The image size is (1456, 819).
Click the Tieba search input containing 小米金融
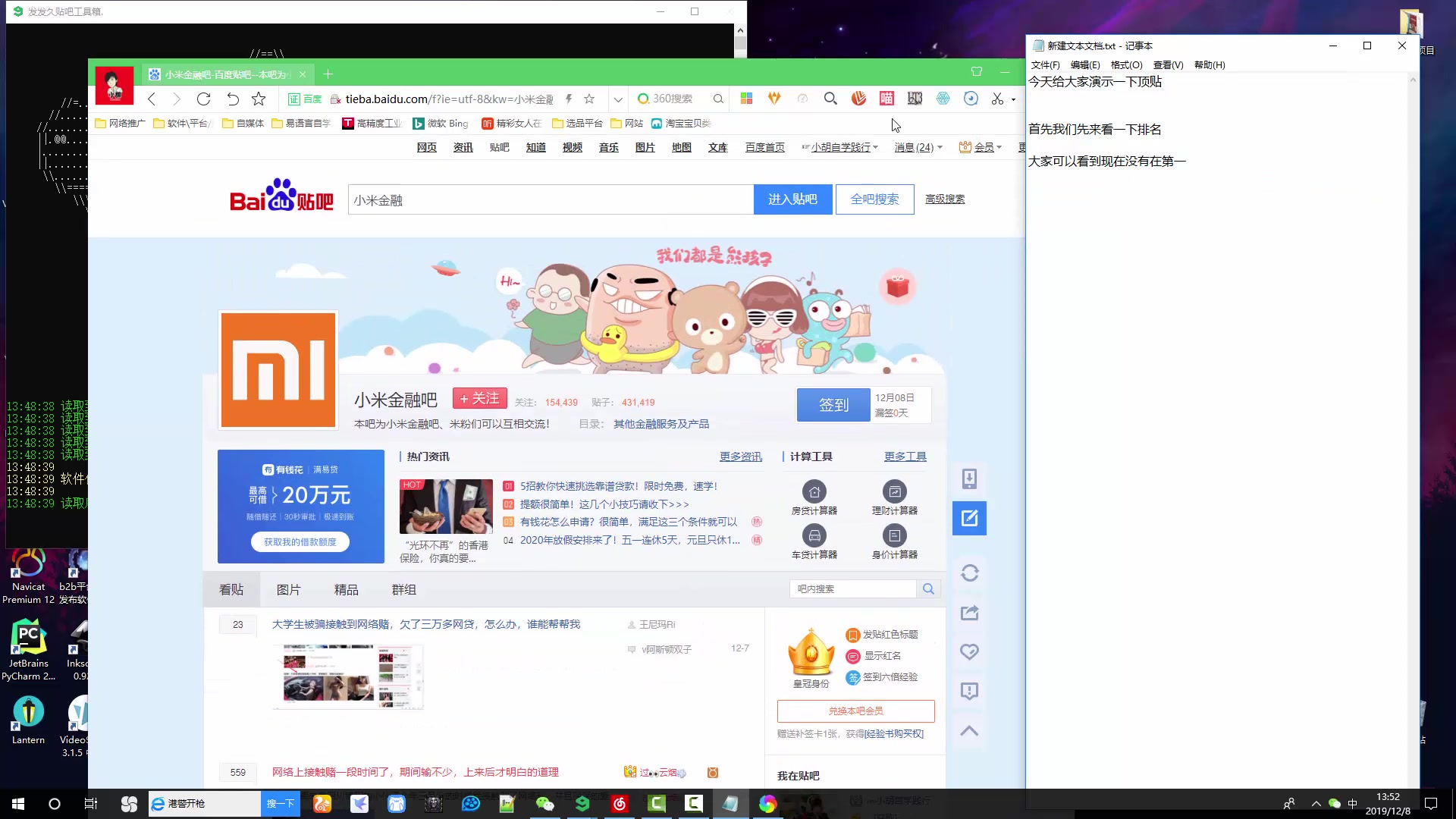coord(551,199)
